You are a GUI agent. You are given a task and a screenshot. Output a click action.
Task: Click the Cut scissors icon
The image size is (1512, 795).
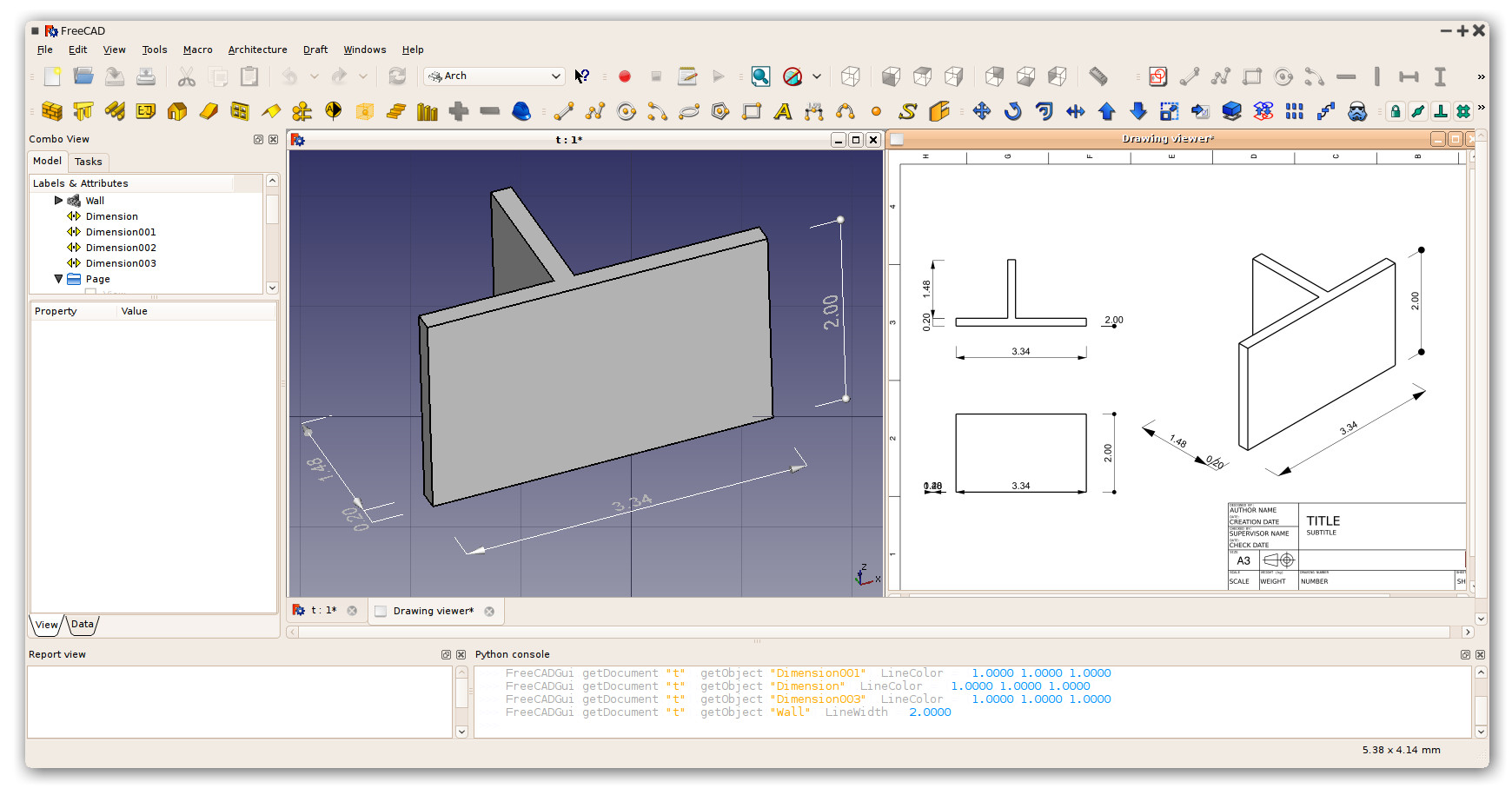187,76
